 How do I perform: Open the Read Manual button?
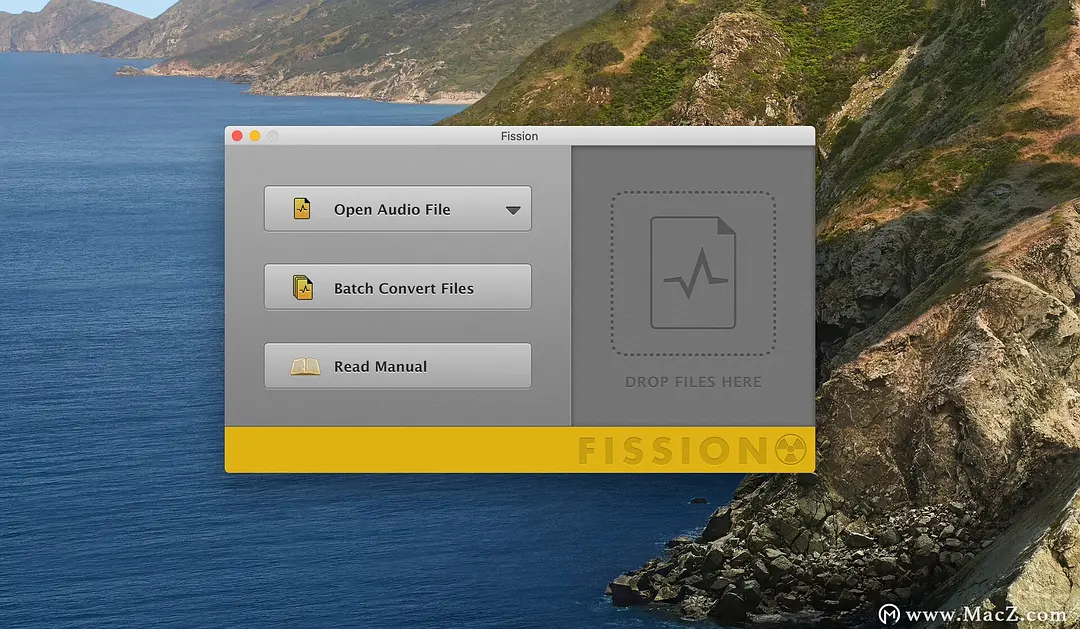click(x=397, y=366)
